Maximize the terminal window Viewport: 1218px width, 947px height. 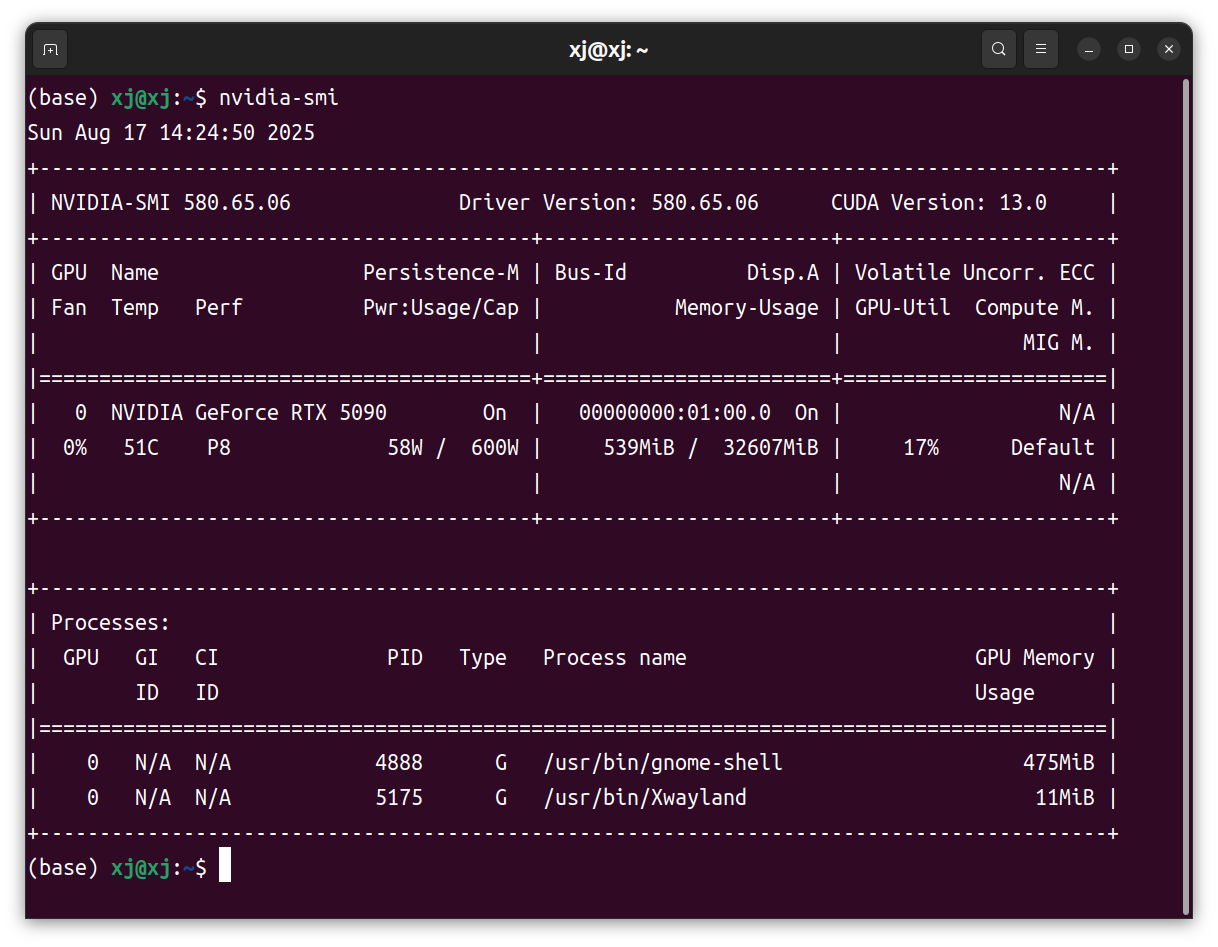click(x=1129, y=49)
